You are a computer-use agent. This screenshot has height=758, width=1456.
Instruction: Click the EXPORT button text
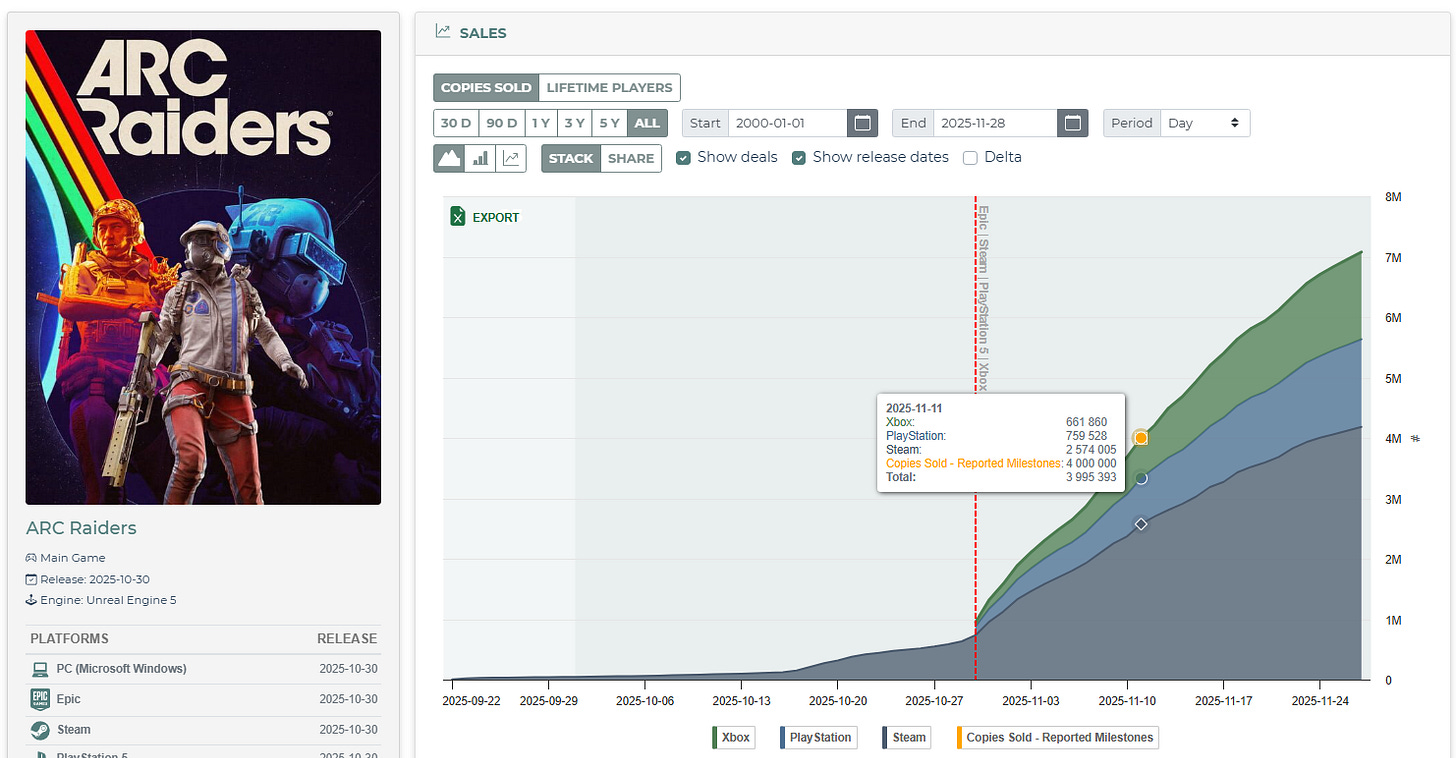pos(496,217)
